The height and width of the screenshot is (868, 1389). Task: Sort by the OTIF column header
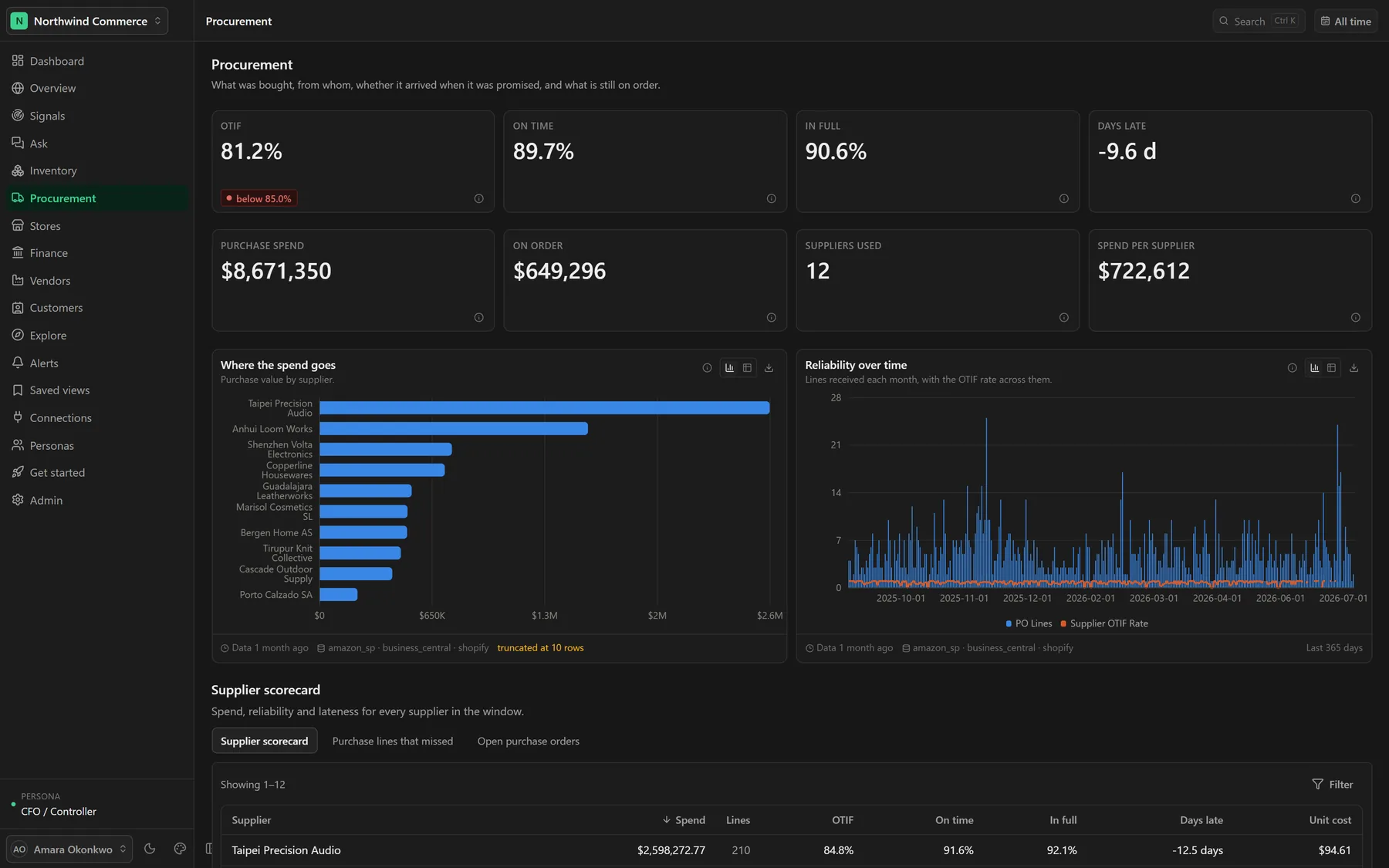click(843, 820)
